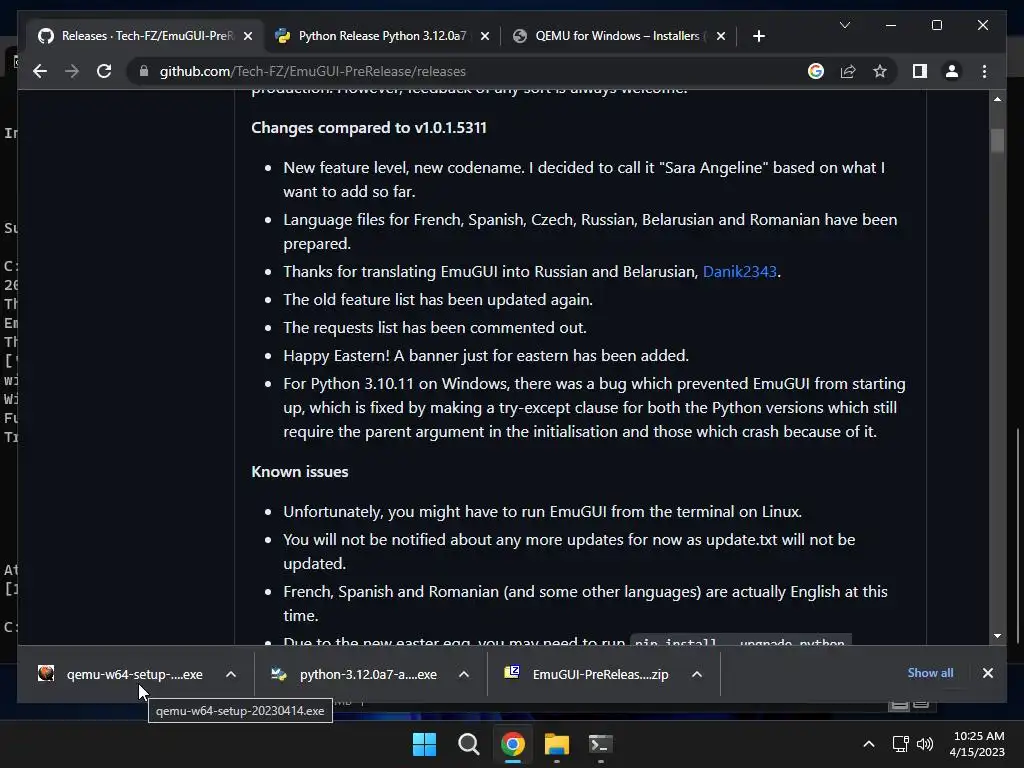This screenshot has width=1024, height=768.
Task: Open network status tray icon
Action: pos(901,744)
